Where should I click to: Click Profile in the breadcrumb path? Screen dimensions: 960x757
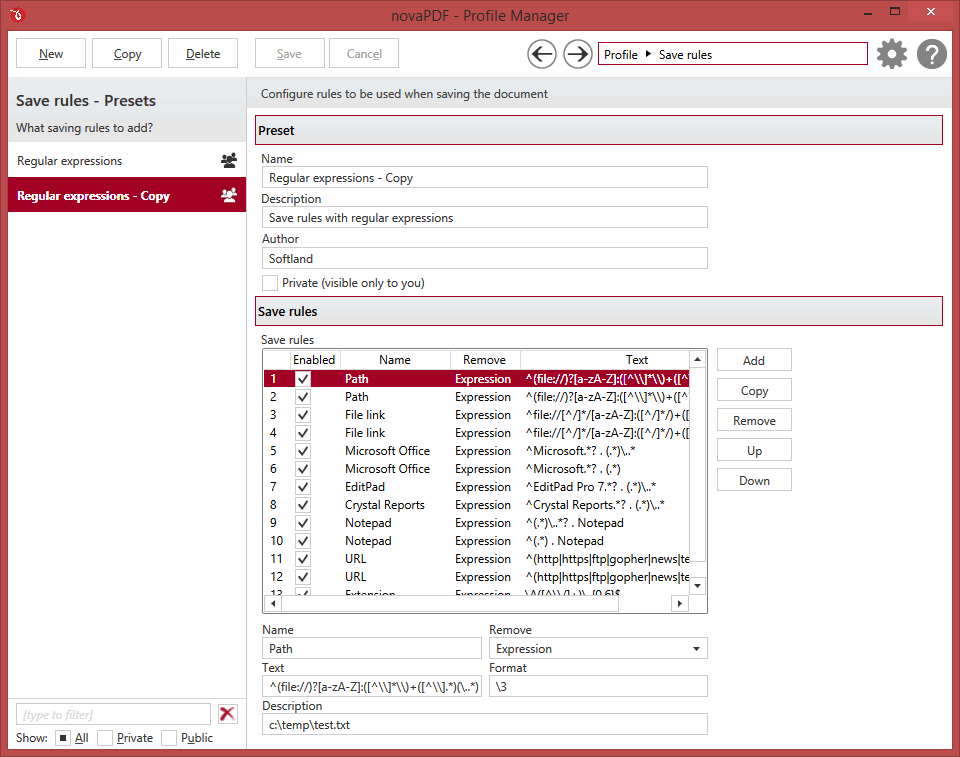621,55
